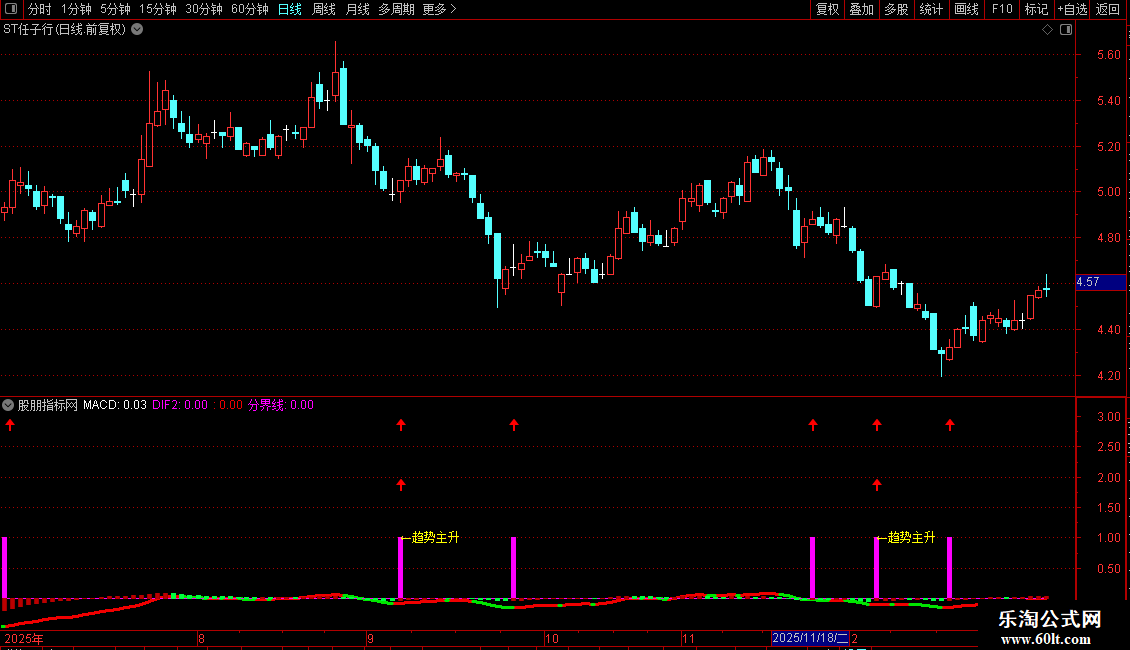
Task: Open the 多周期 multi-period view
Action: 396,9
